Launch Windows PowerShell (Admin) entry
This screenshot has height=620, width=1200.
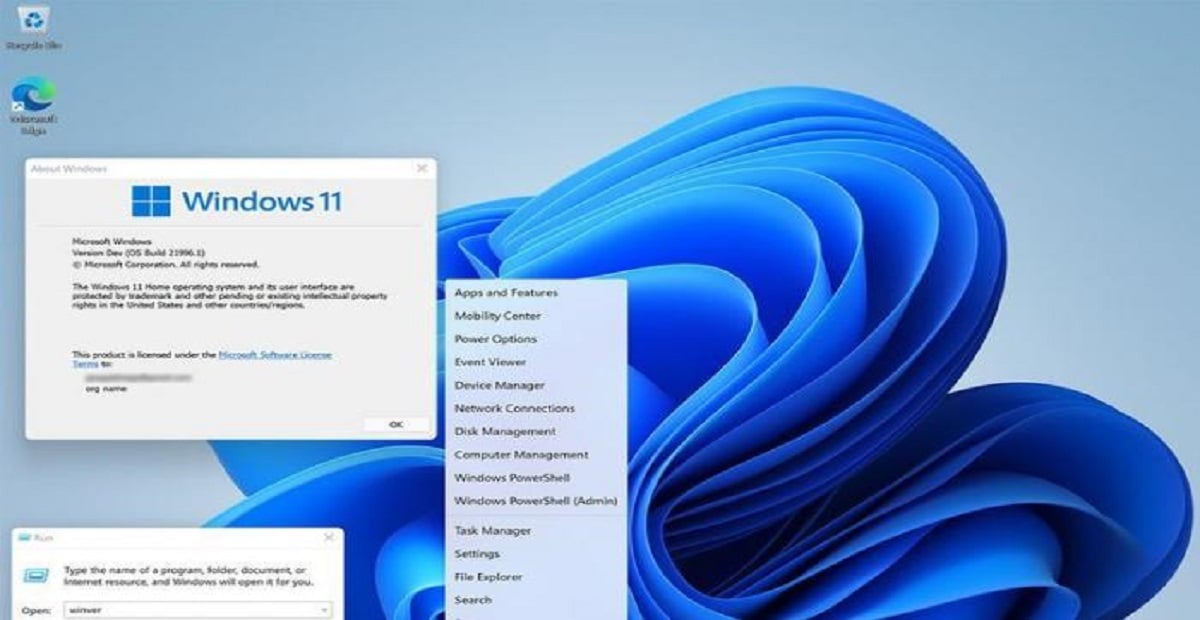(x=536, y=500)
